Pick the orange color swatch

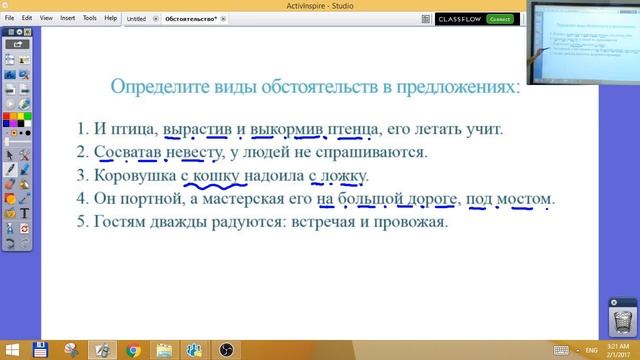pyautogui.click(x=13, y=117)
